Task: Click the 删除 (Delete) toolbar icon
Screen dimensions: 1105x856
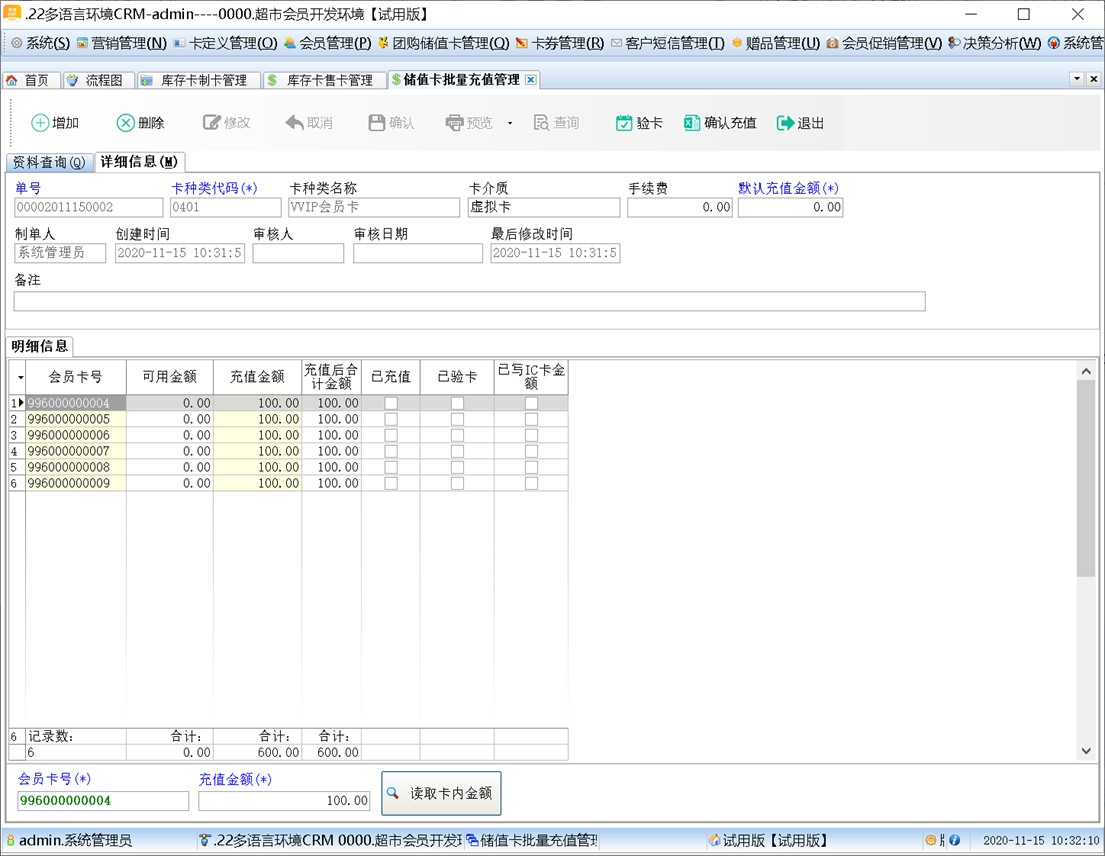Action: [x=126, y=123]
